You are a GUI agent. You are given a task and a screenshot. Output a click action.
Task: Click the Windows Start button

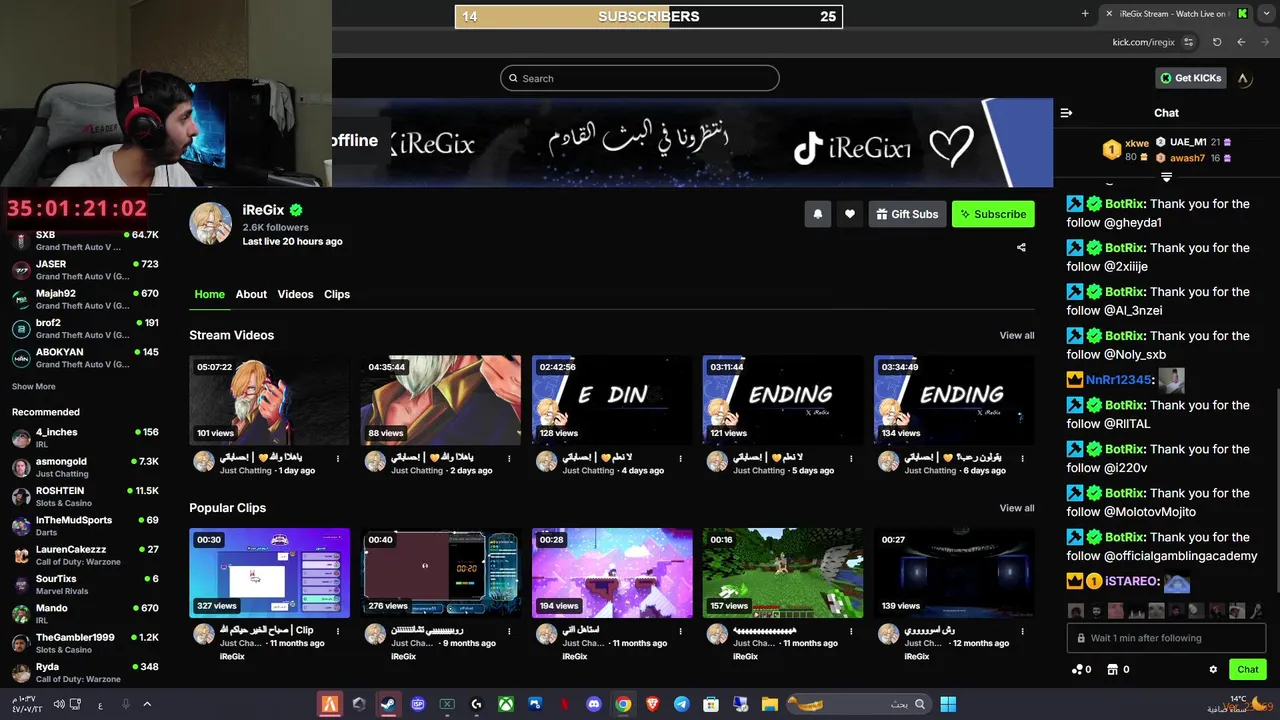click(948, 704)
